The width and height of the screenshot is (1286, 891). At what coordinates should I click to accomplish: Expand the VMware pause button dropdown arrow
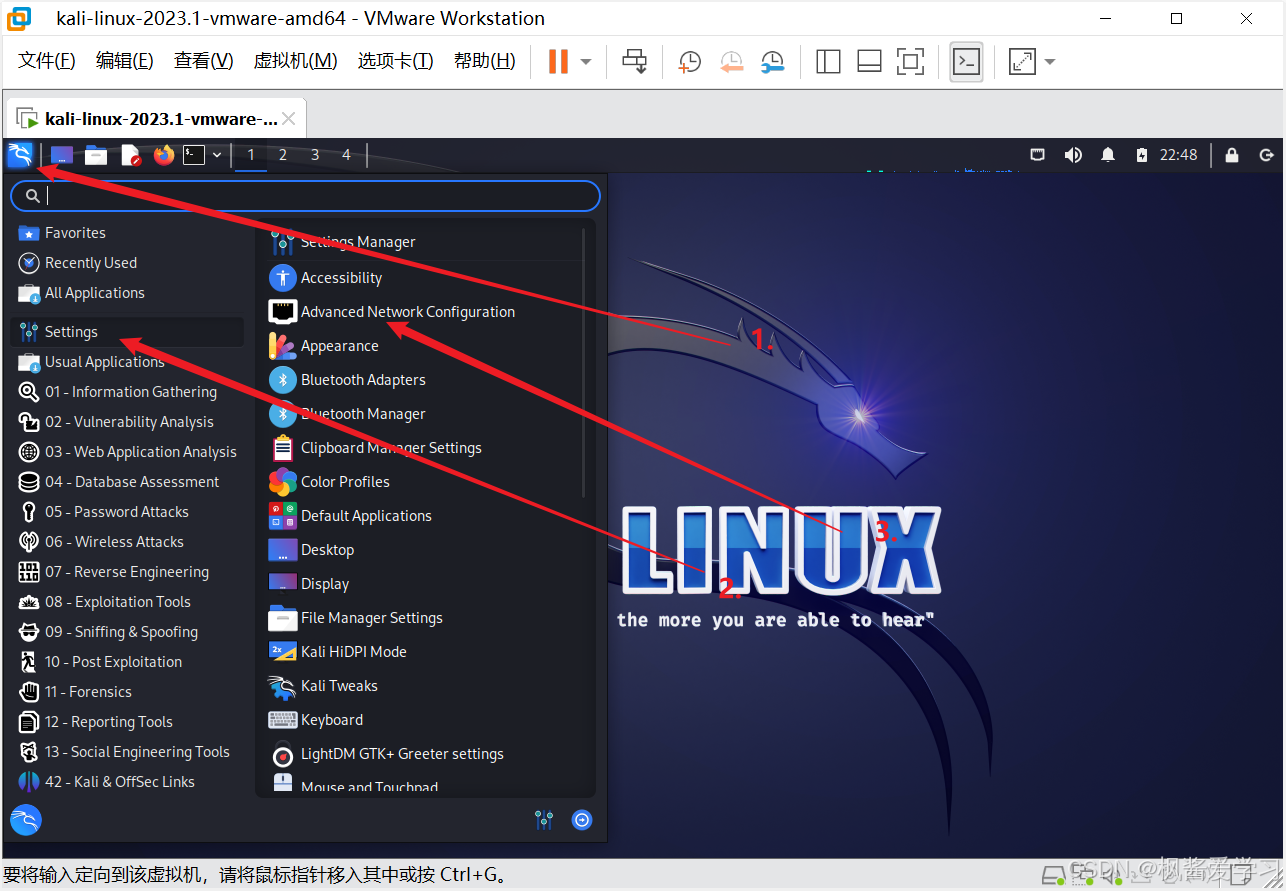[586, 62]
